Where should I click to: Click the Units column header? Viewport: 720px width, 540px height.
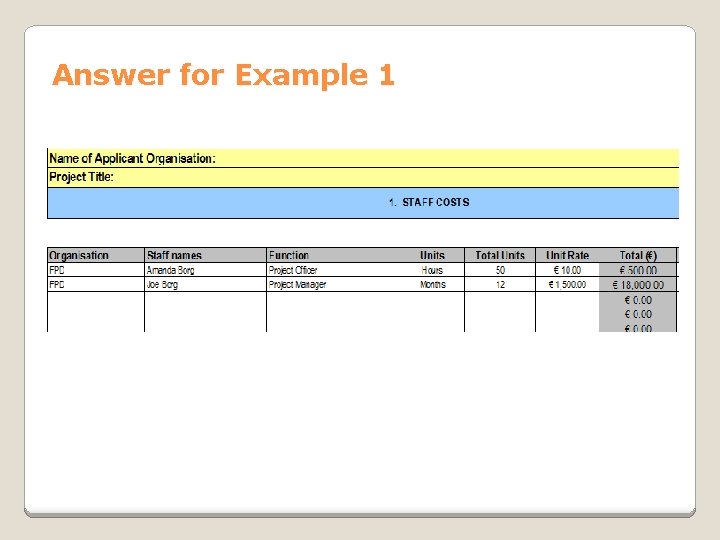tap(433, 255)
